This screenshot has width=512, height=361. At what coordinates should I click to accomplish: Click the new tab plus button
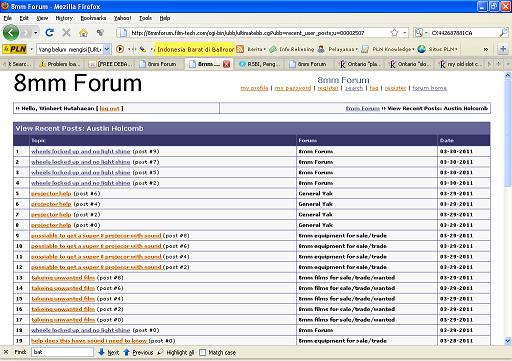[503, 49]
